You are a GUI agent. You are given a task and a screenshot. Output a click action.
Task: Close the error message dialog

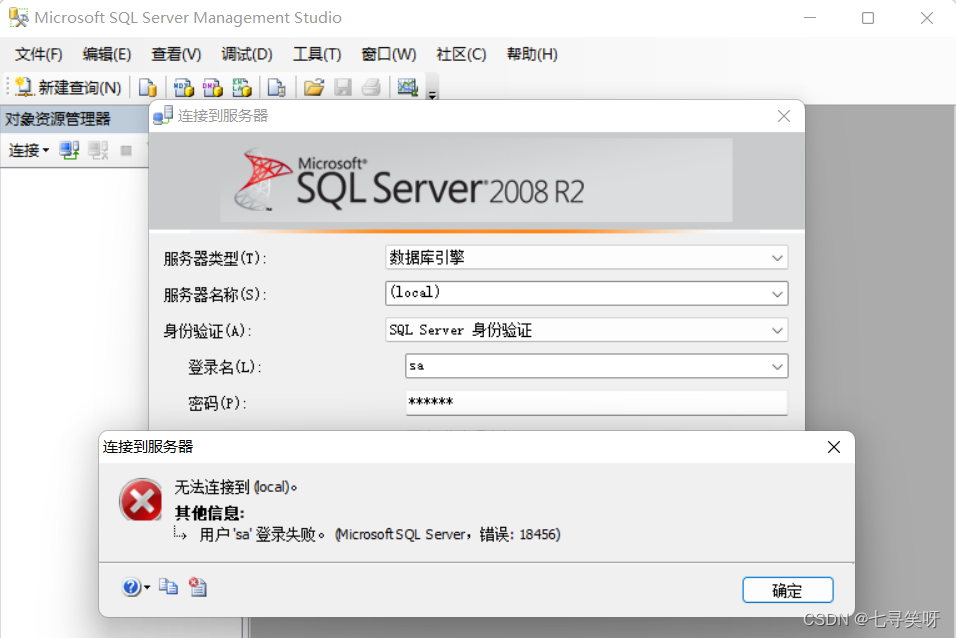(x=834, y=447)
